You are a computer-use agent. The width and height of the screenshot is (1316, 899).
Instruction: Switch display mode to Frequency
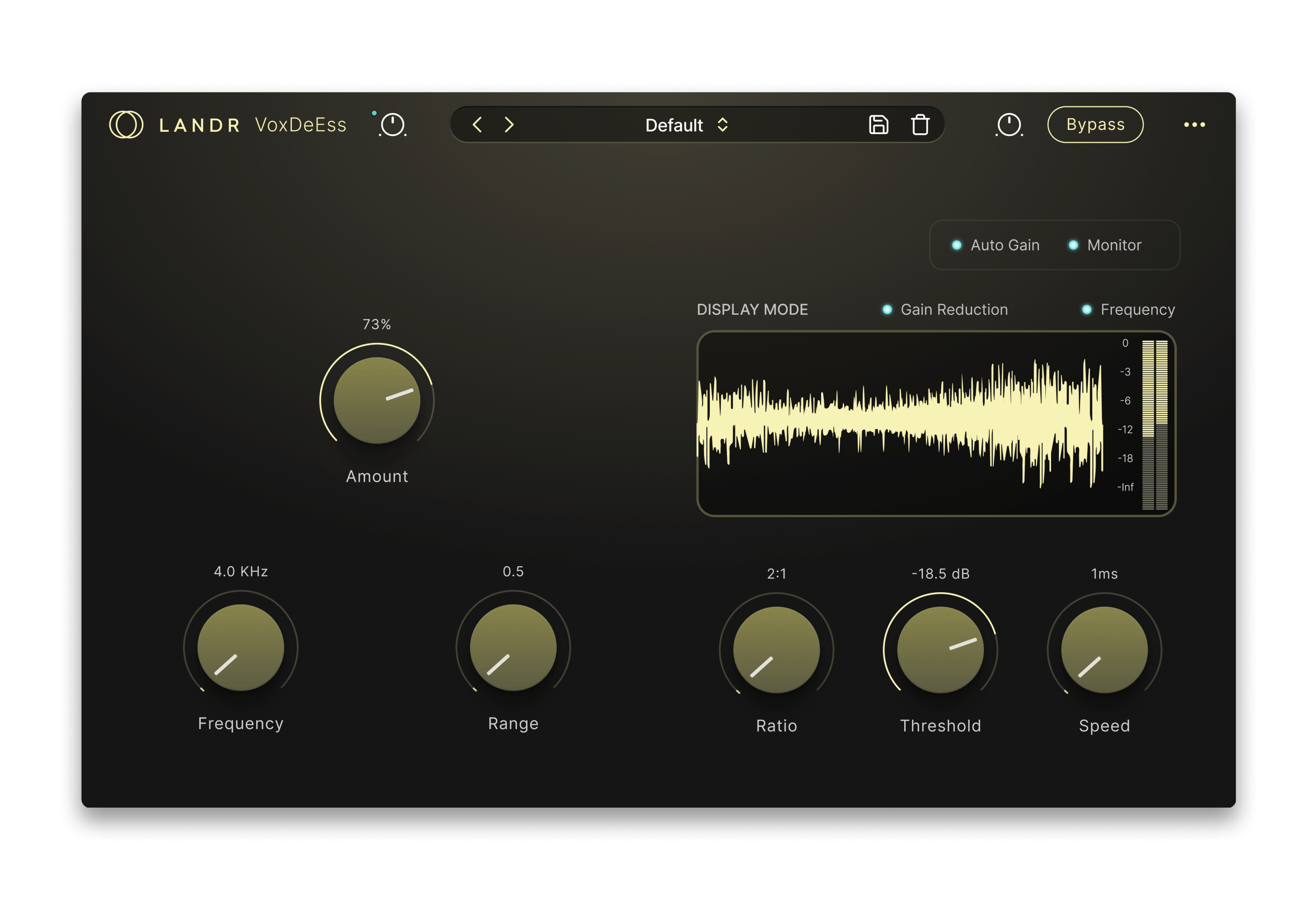point(1086,309)
